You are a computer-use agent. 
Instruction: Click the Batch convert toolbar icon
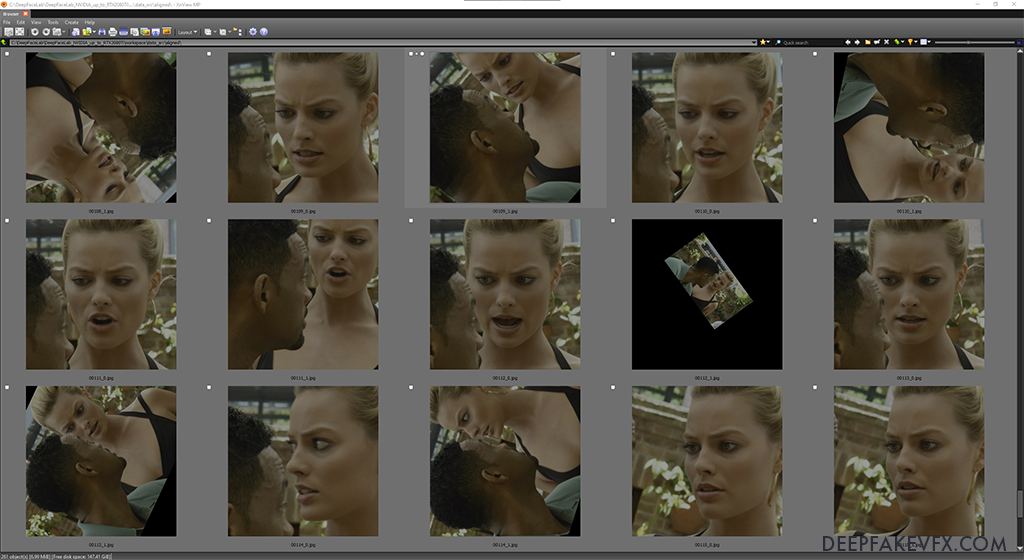(x=145, y=31)
